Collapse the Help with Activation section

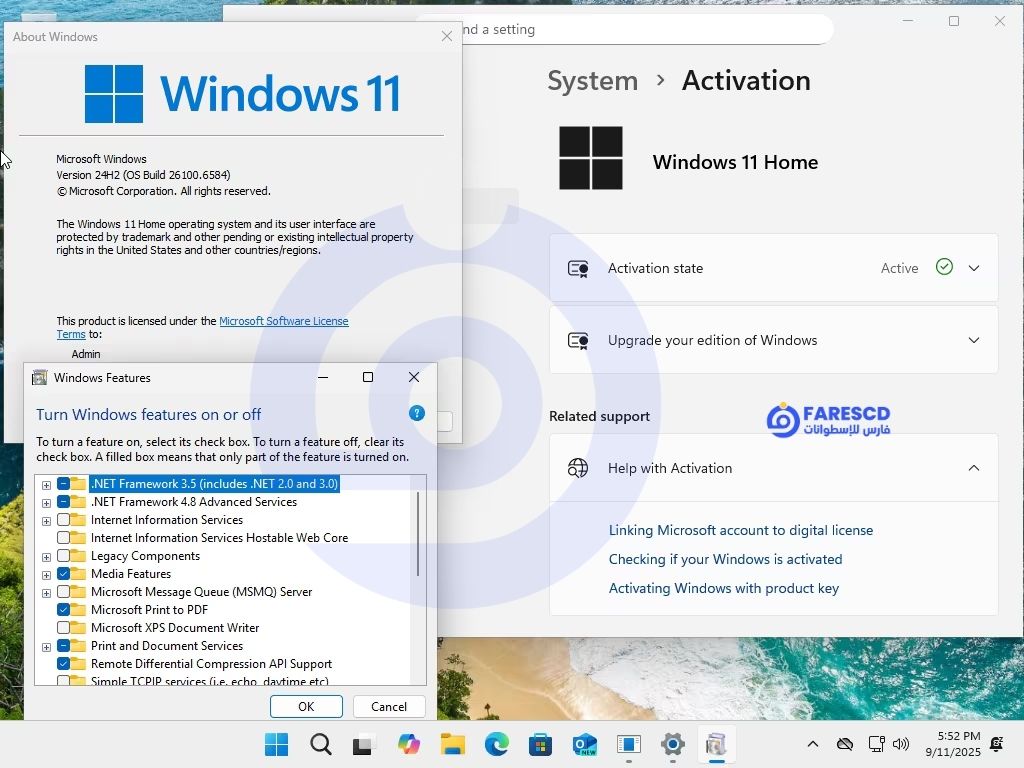973,468
